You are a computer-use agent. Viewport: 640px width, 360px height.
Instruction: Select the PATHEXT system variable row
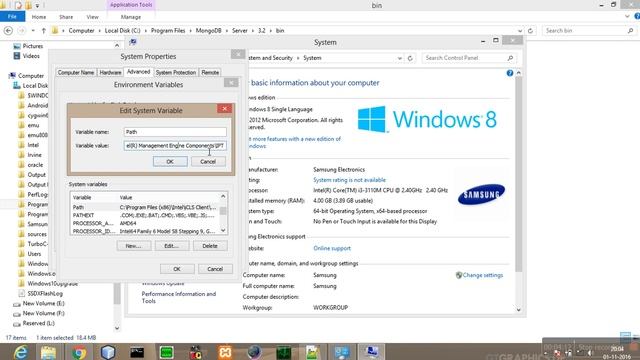click(145, 215)
